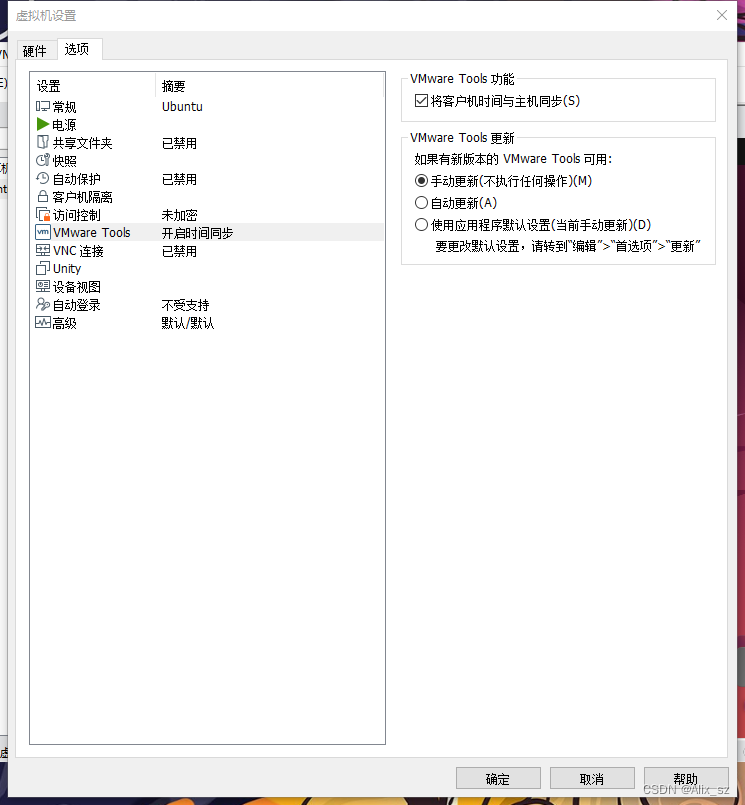
Task: Click the 客户机隔离 lock icon
Action: tap(43, 196)
